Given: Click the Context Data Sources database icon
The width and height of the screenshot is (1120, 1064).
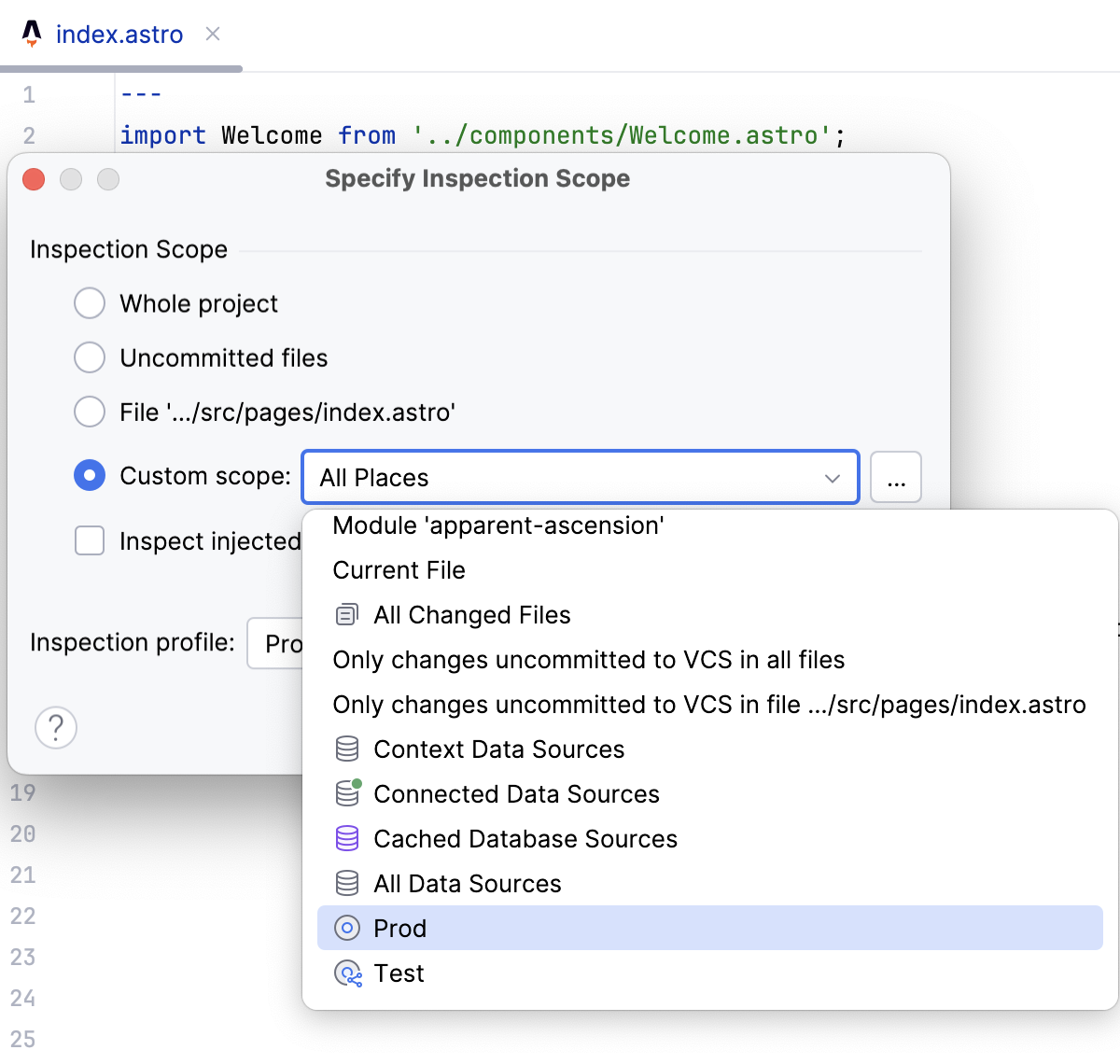Looking at the screenshot, I should (347, 749).
